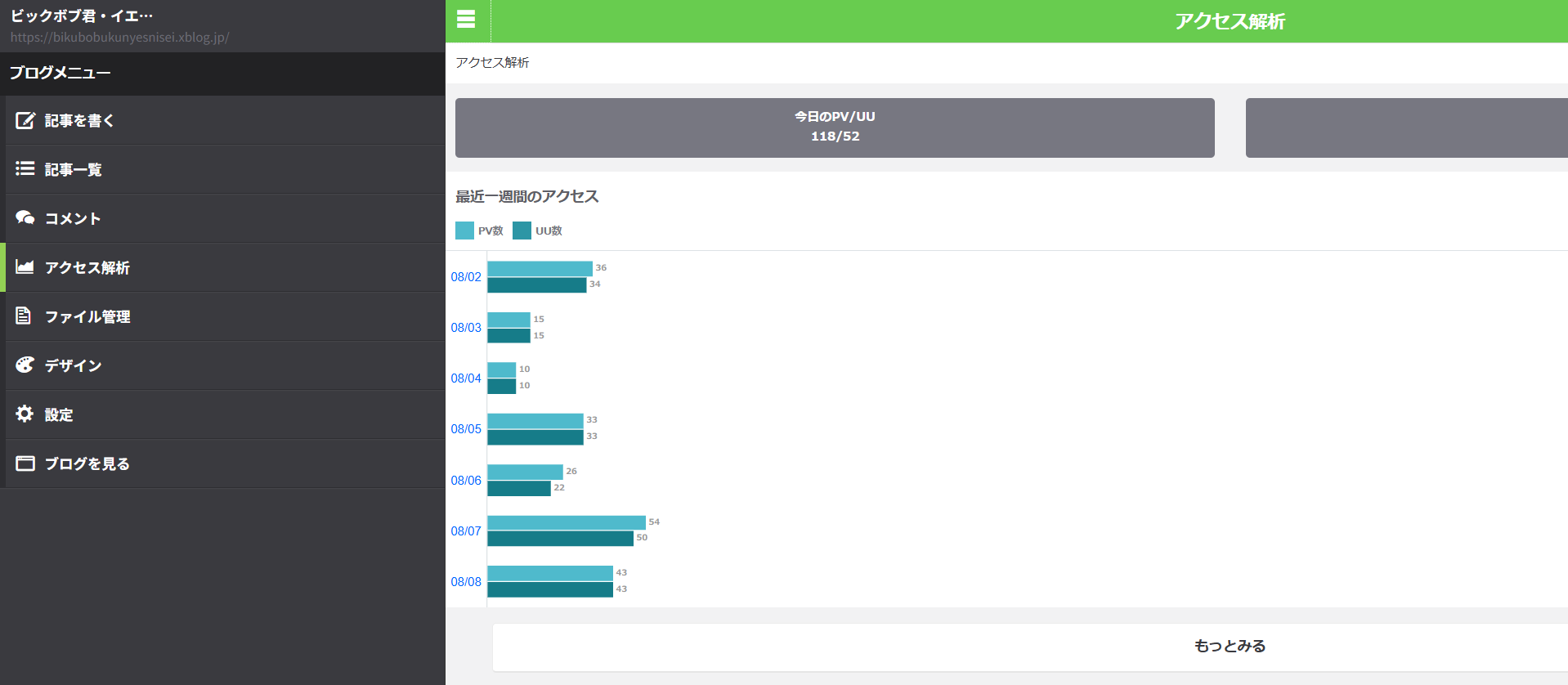Click the window icon for ブログを見る
Image resolution: width=1568 pixels, height=685 pixels.
tap(25, 463)
